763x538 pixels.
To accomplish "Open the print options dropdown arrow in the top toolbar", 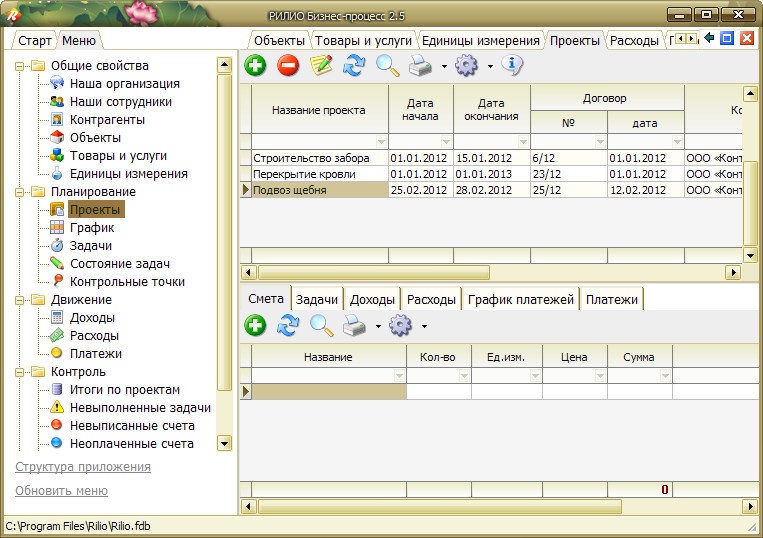I will coord(443,67).
